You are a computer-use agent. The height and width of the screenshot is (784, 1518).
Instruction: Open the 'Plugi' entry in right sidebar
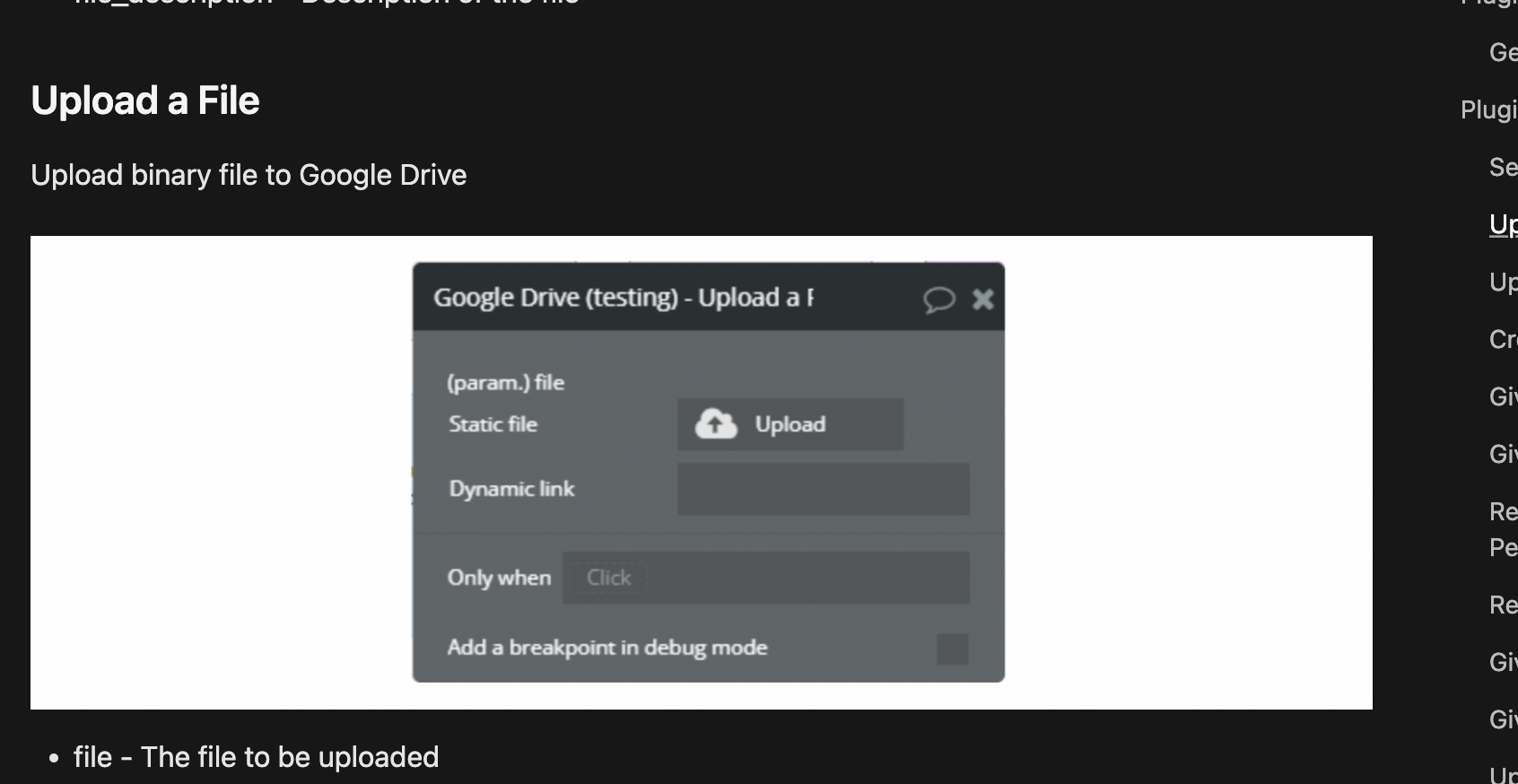[x=1489, y=110]
